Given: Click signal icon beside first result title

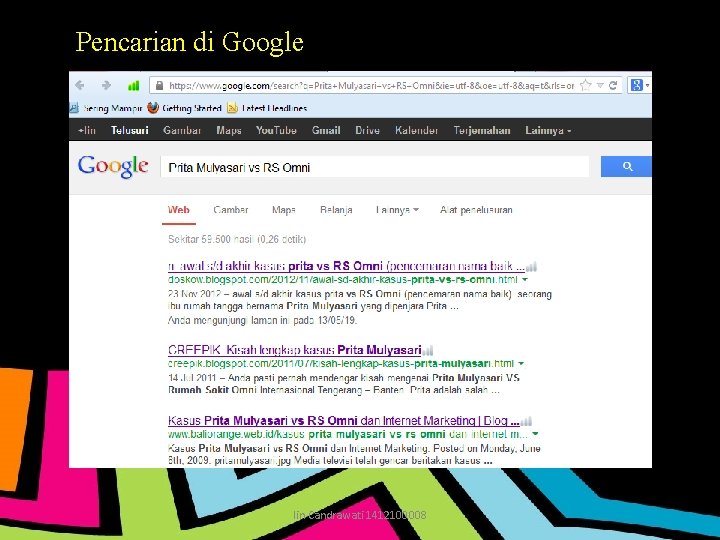Looking at the screenshot, I should point(531,266).
